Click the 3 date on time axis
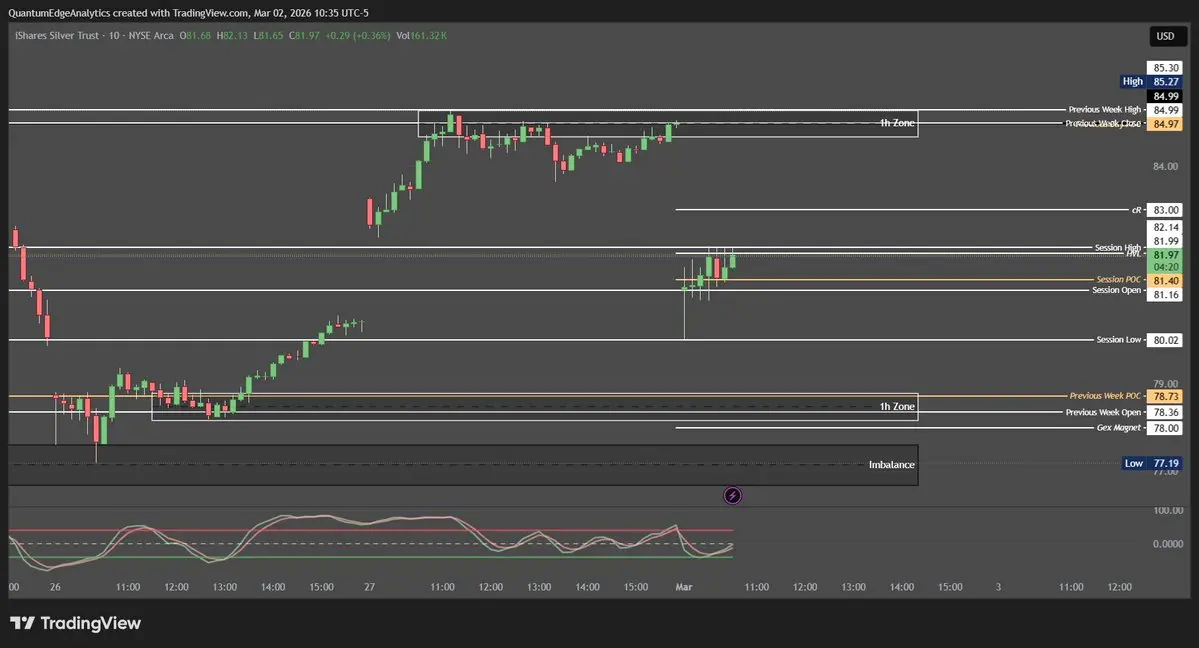Screen dimensions: 1199x648 998,587
